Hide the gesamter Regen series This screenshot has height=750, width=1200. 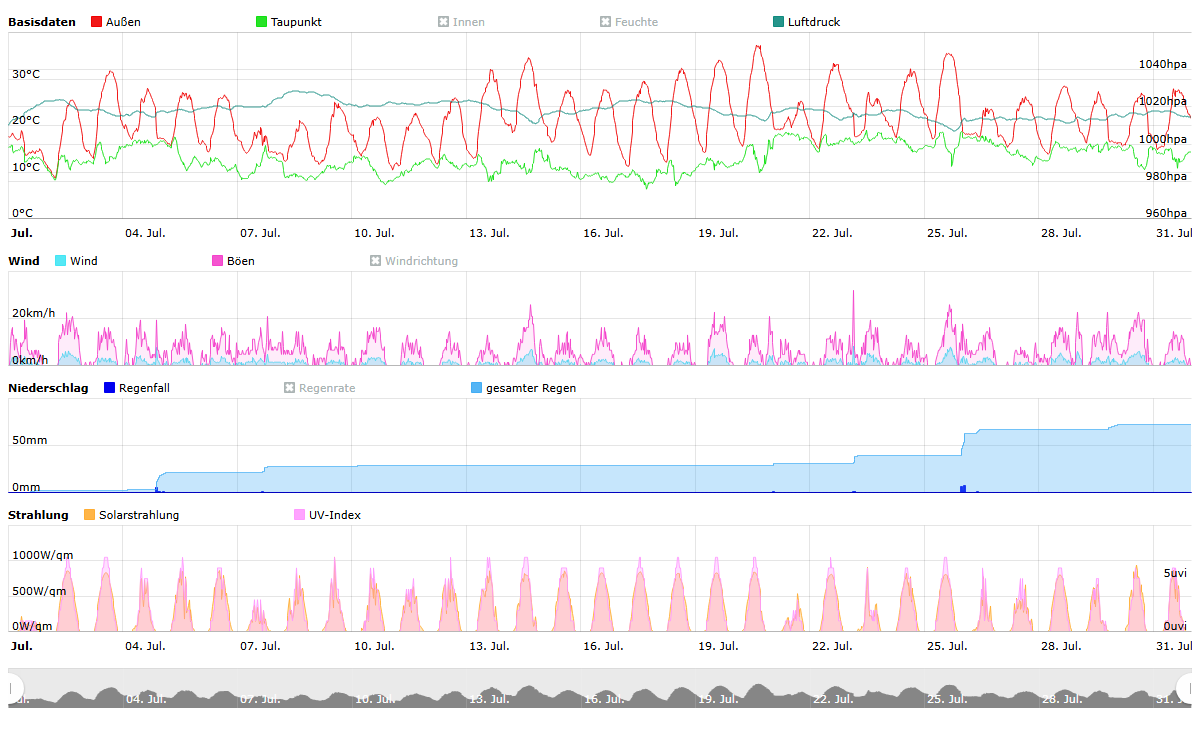(x=477, y=388)
